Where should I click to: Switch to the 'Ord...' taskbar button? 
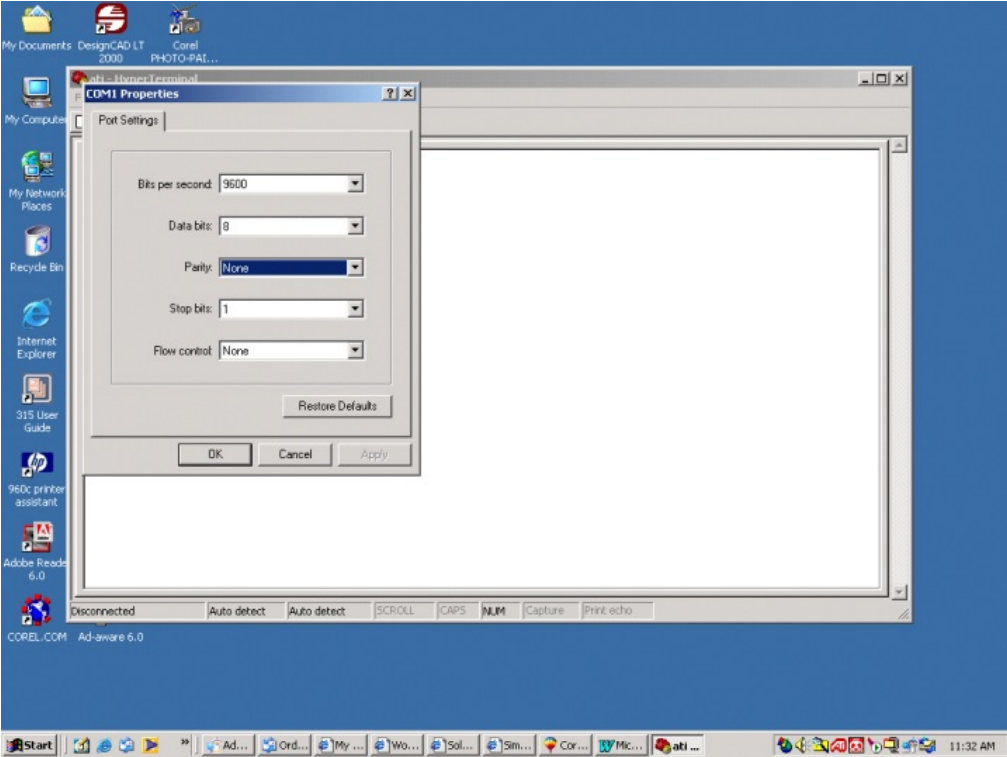285,745
